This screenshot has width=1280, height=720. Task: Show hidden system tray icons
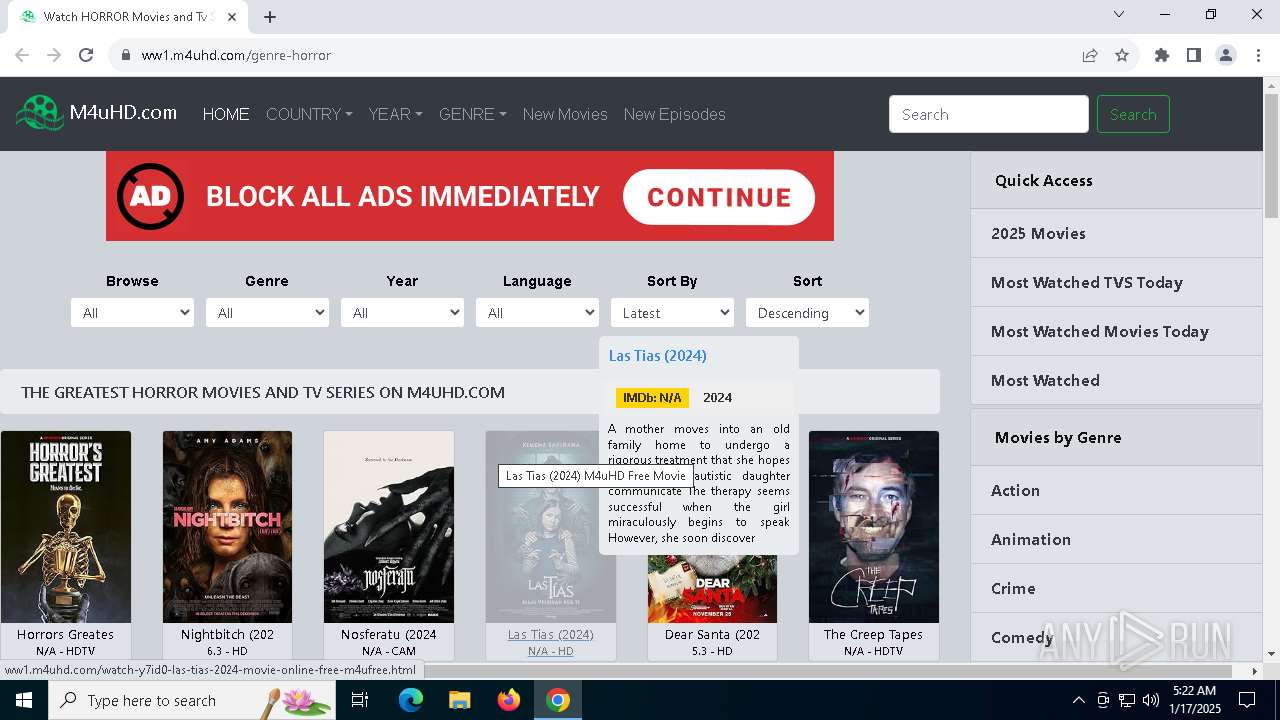pos(1078,700)
